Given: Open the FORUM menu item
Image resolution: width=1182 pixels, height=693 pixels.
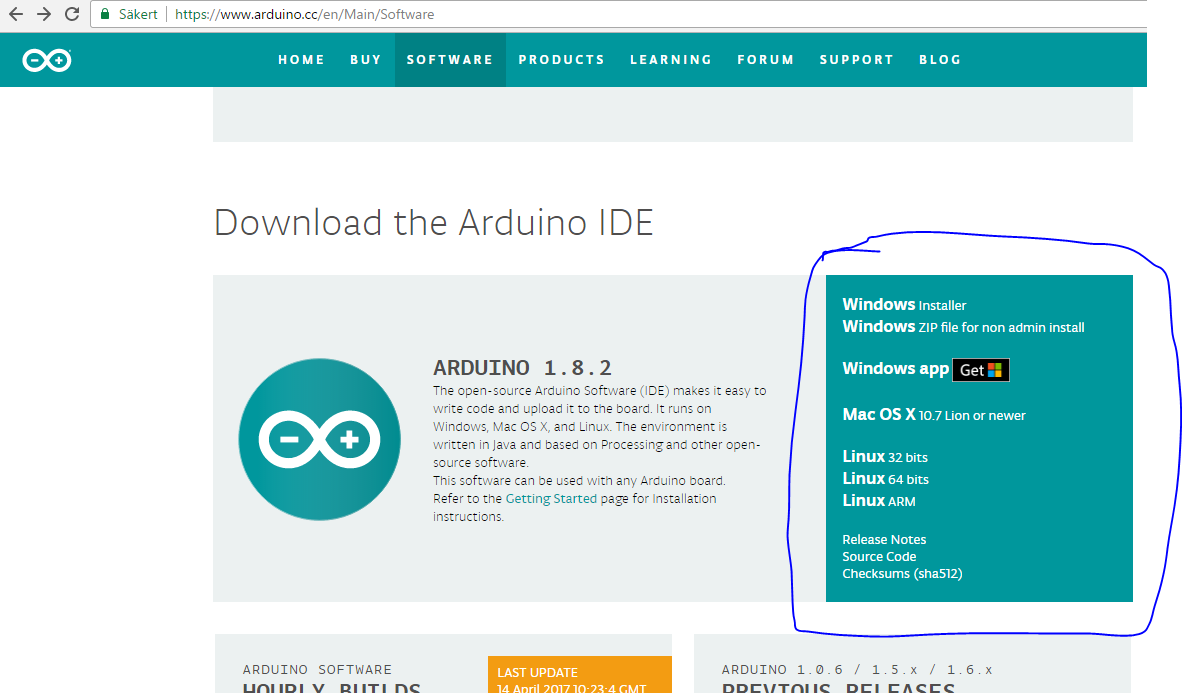Looking at the screenshot, I should coord(765,59).
